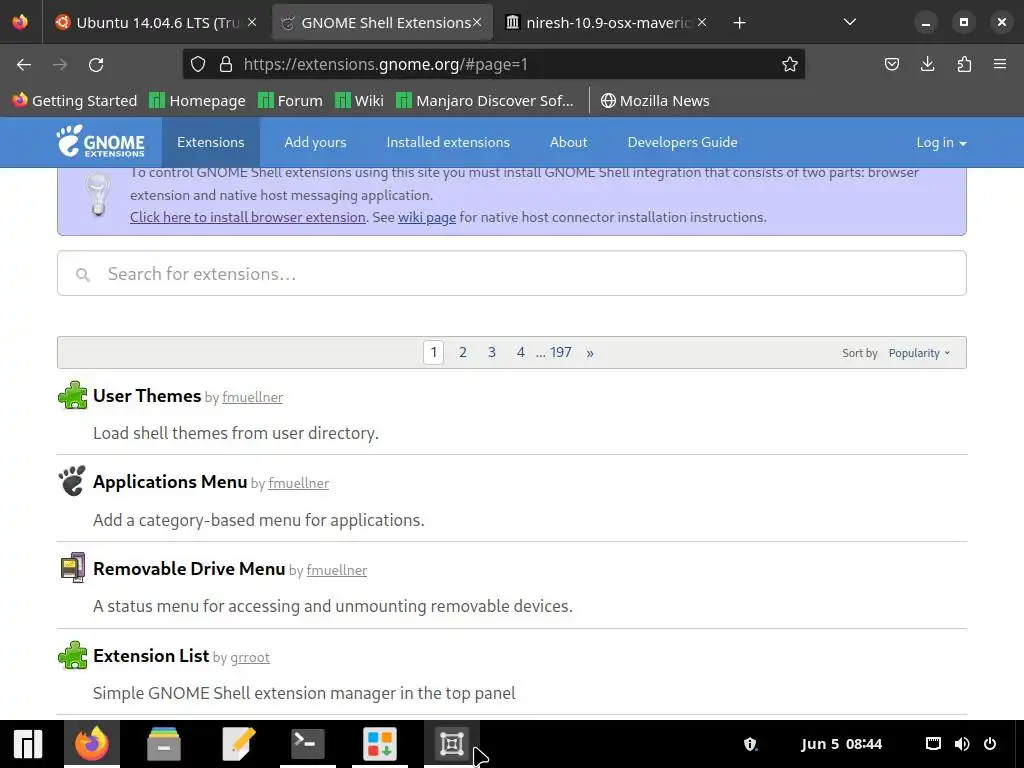Viewport: 1024px width, 768px height.
Task: Open the Mozilla News bookmark
Action: click(x=655, y=101)
